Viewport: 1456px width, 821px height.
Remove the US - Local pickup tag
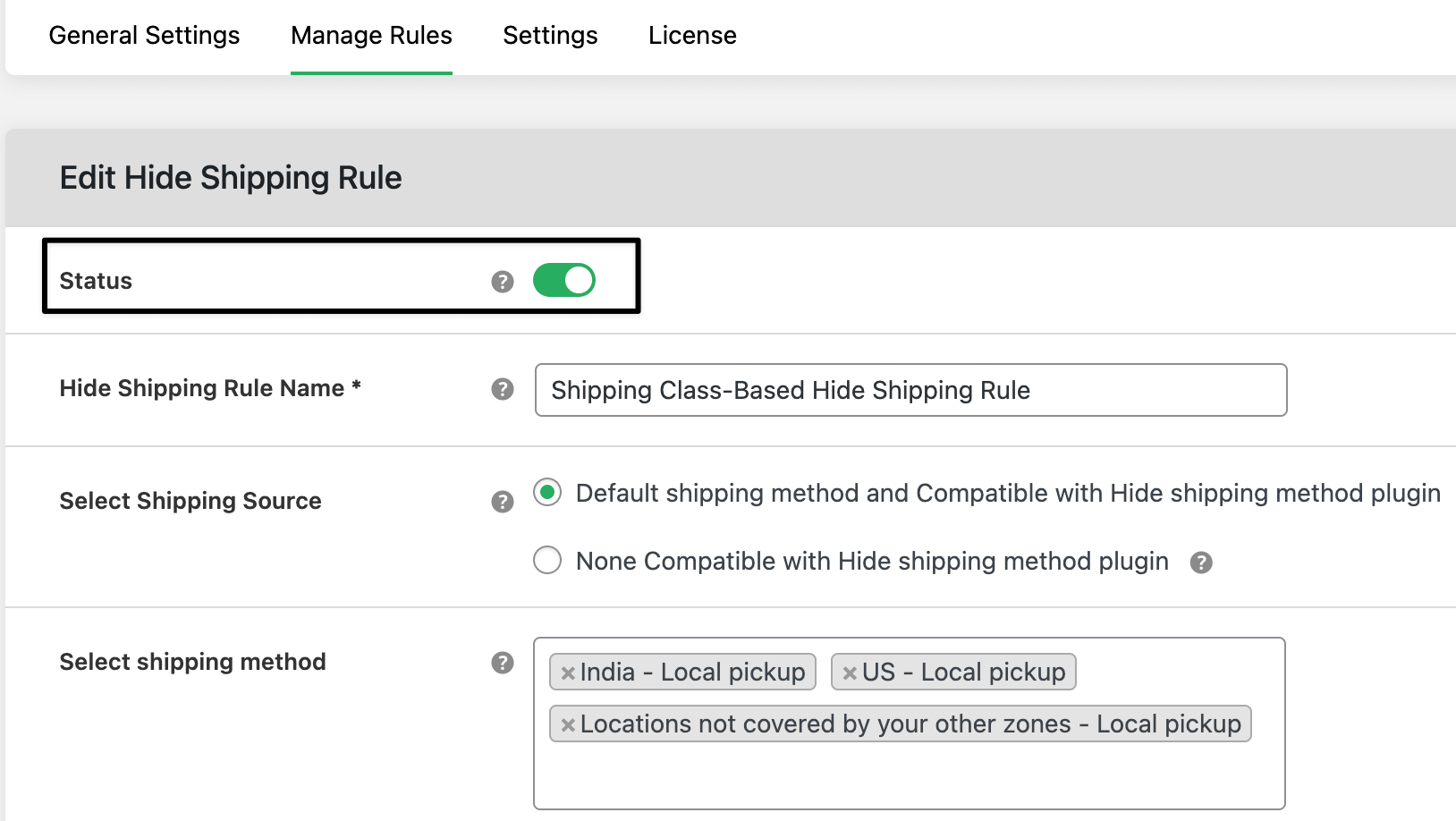851,672
